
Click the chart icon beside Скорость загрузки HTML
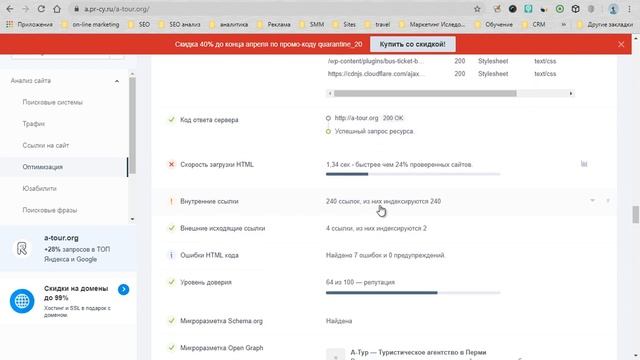584,164
